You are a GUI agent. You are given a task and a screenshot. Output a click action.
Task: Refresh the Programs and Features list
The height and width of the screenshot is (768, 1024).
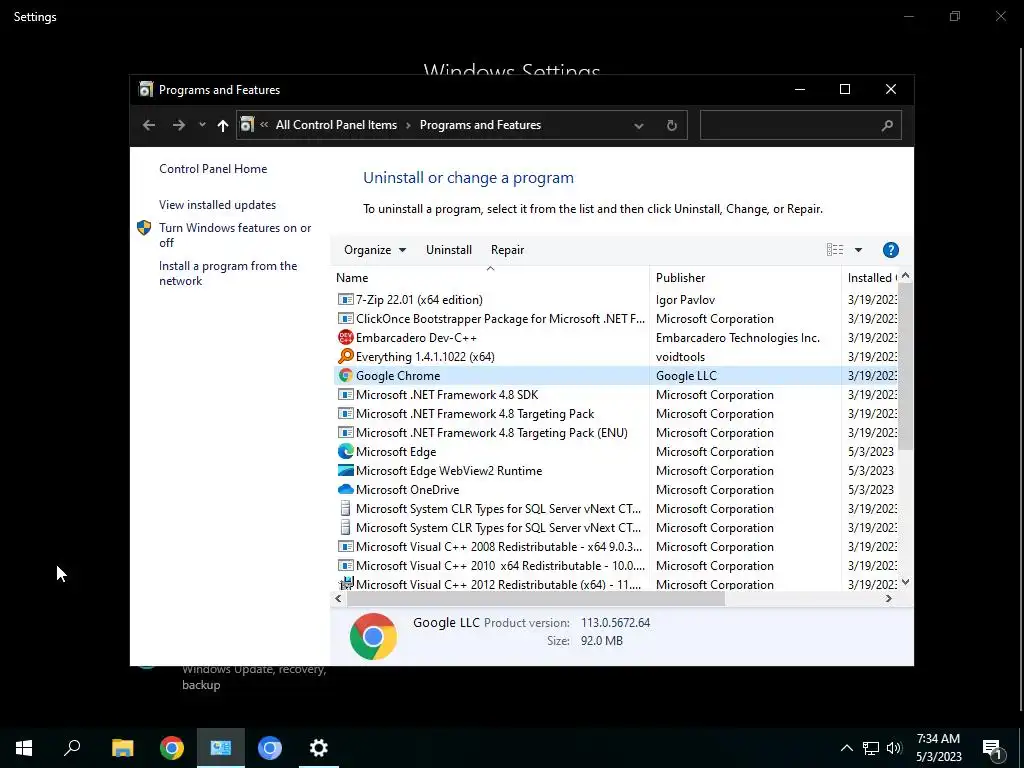pos(671,125)
